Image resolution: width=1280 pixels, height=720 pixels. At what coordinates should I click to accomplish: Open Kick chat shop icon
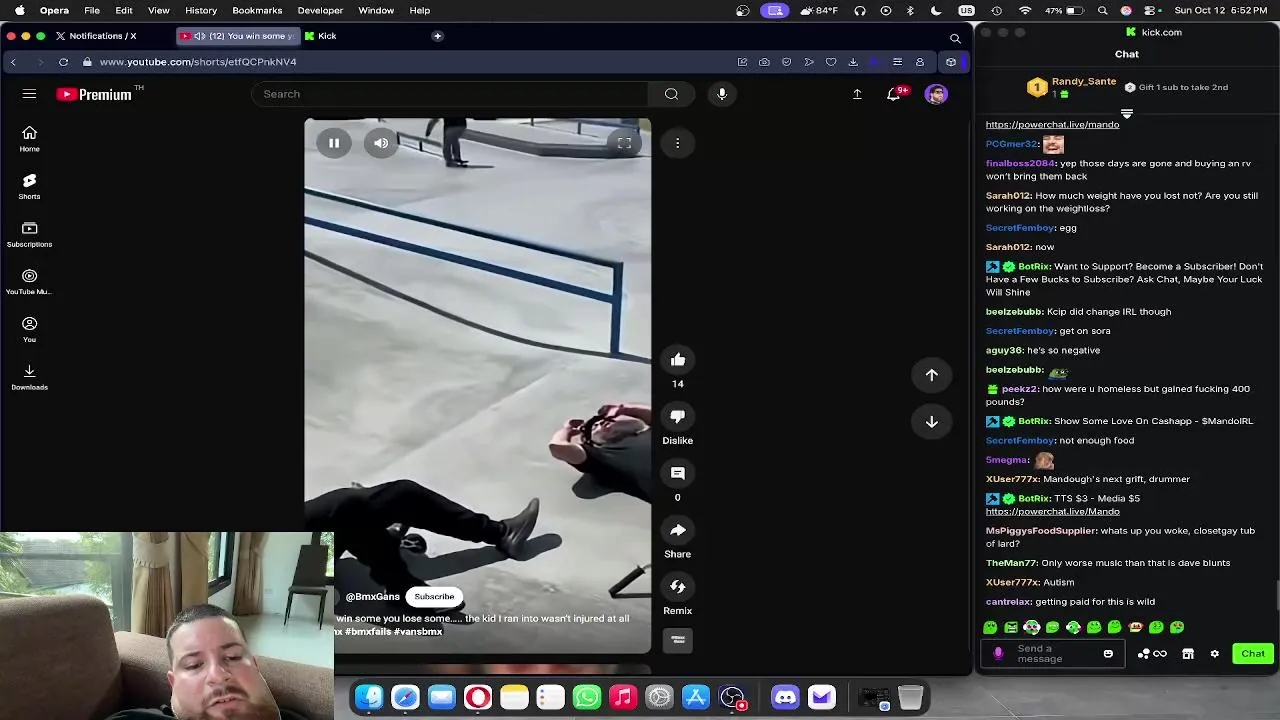click(1188, 654)
